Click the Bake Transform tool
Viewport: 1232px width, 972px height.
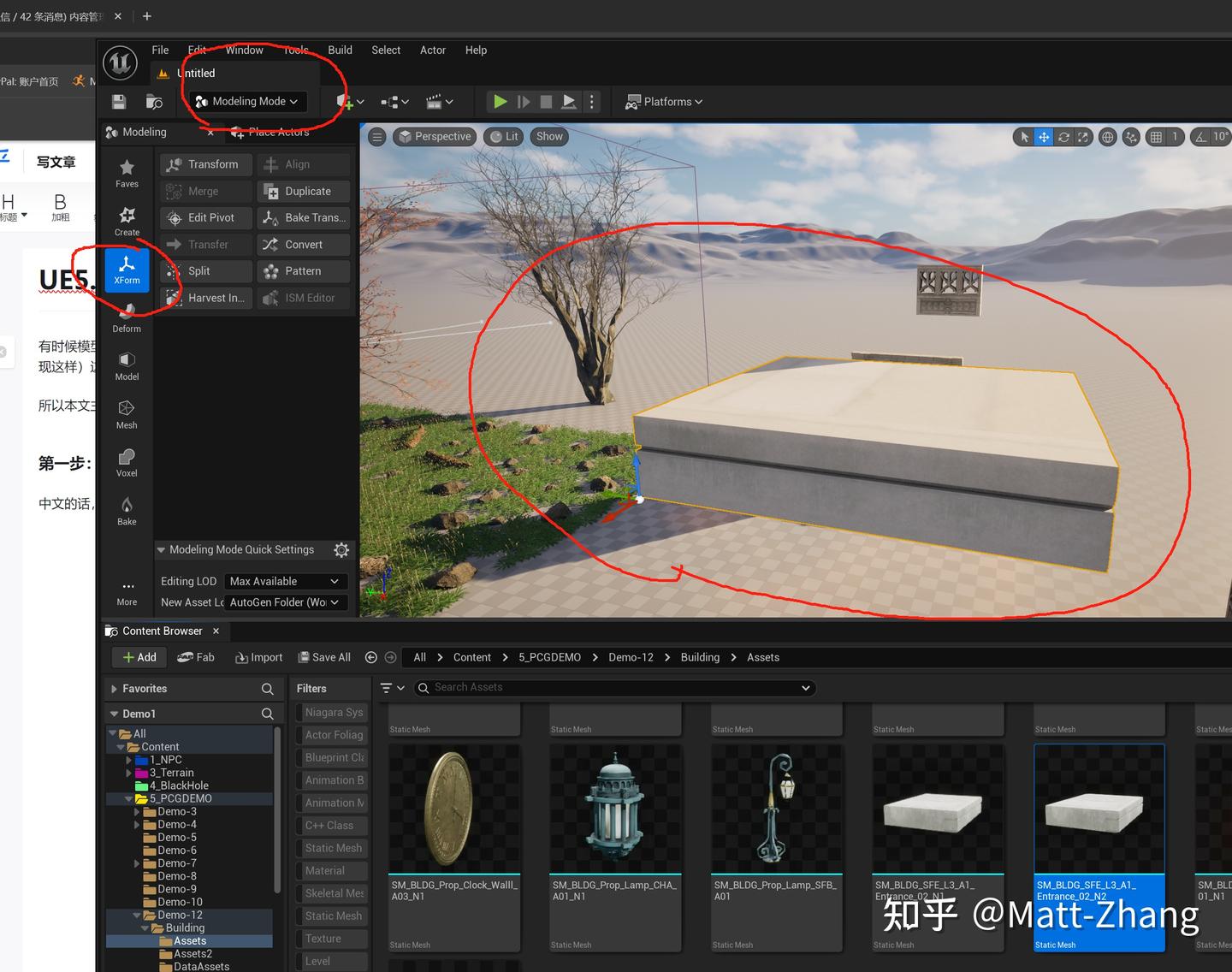(x=305, y=218)
